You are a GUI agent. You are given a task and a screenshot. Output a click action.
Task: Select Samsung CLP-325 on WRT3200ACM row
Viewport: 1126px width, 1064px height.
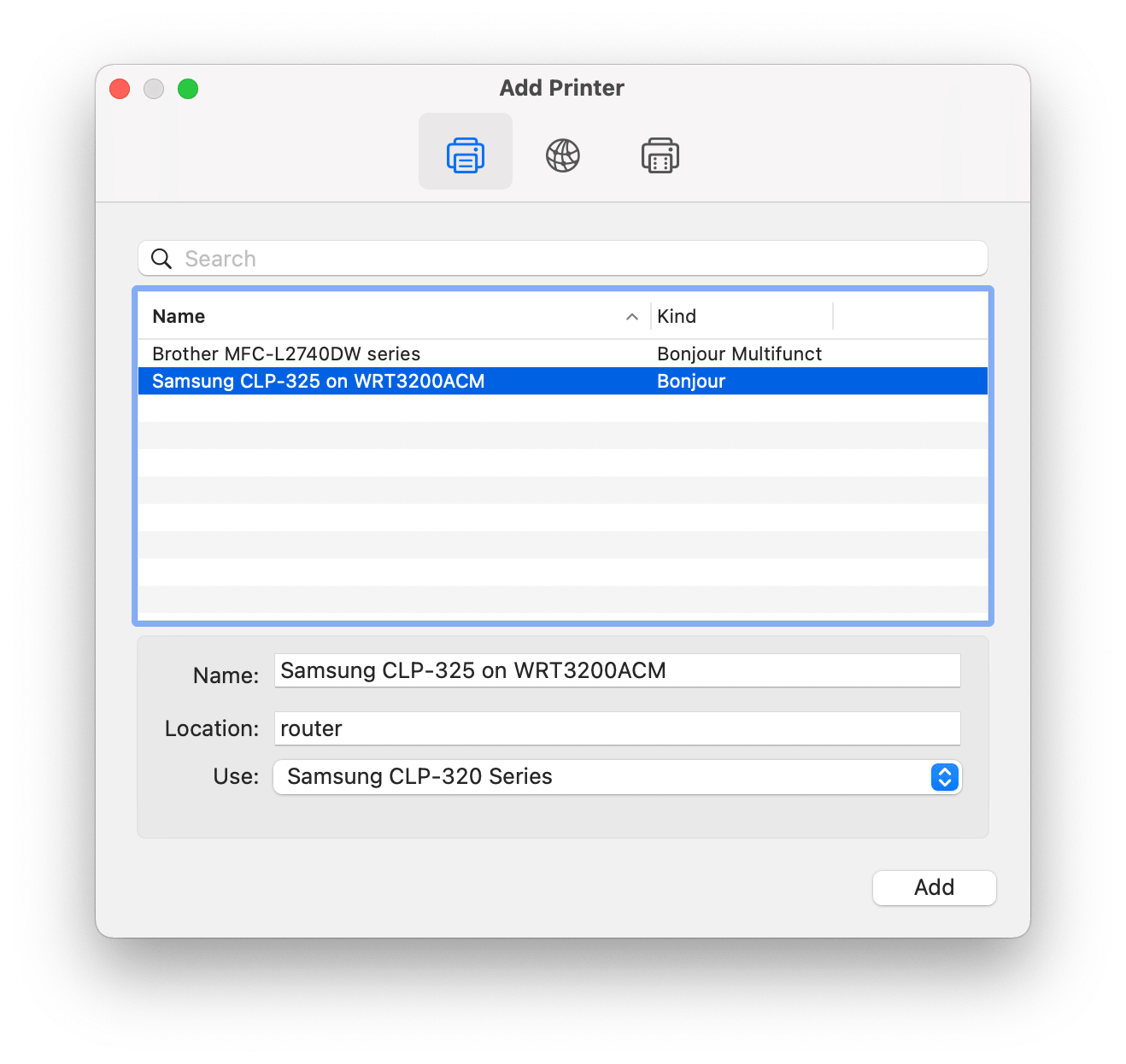coord(563,381)
